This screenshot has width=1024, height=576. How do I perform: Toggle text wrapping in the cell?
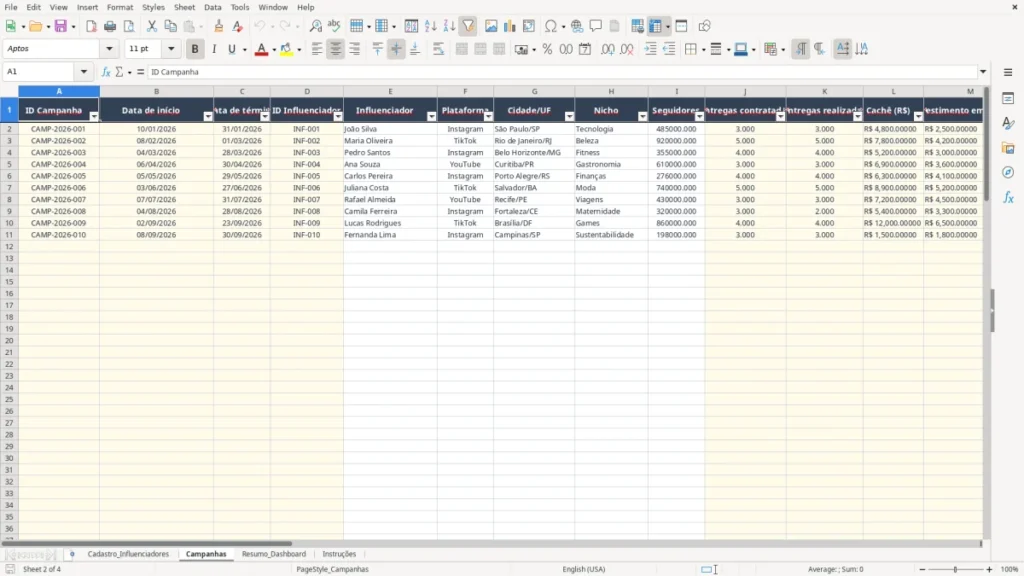tap(438, 49)
